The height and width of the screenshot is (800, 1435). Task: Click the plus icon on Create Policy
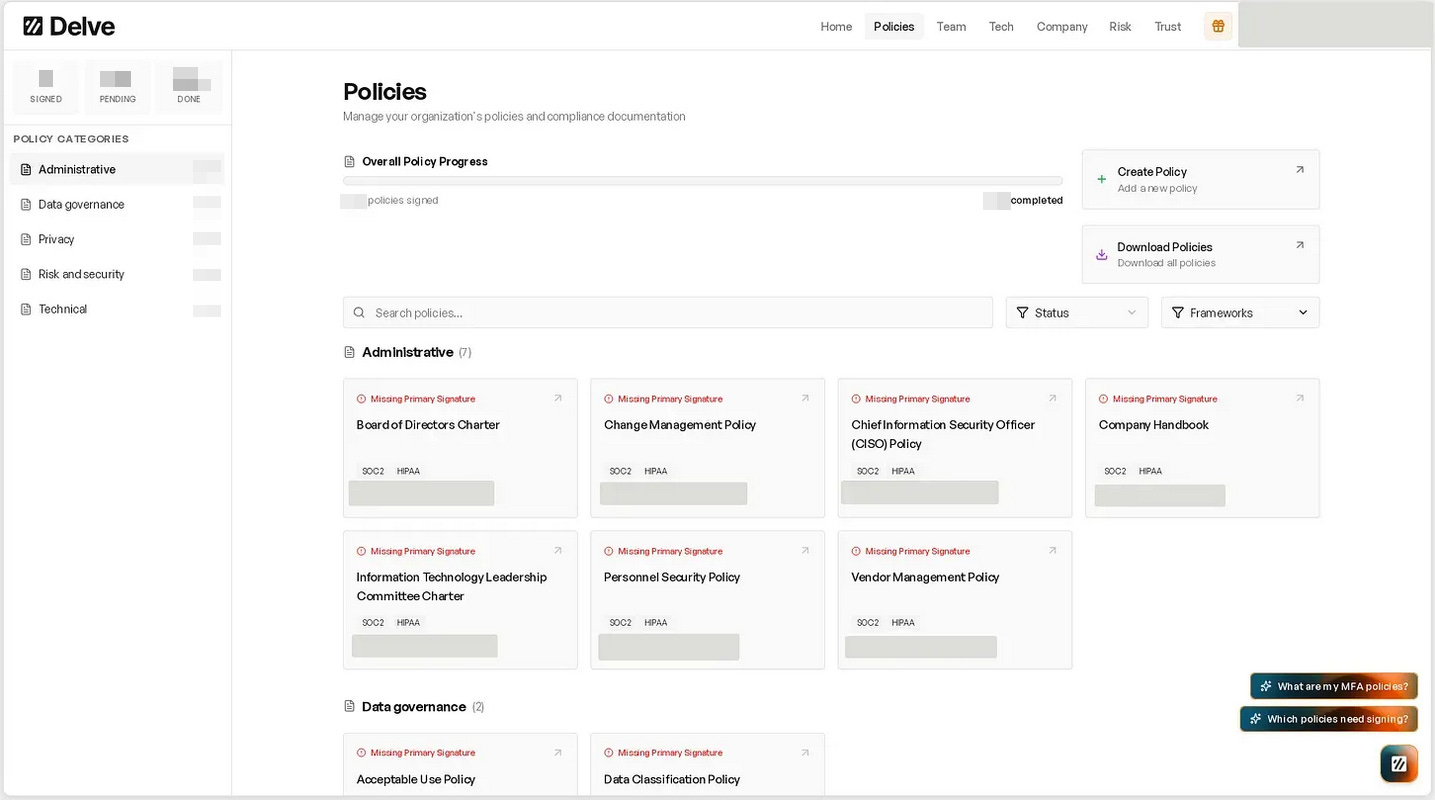[x=1102, y=179]
